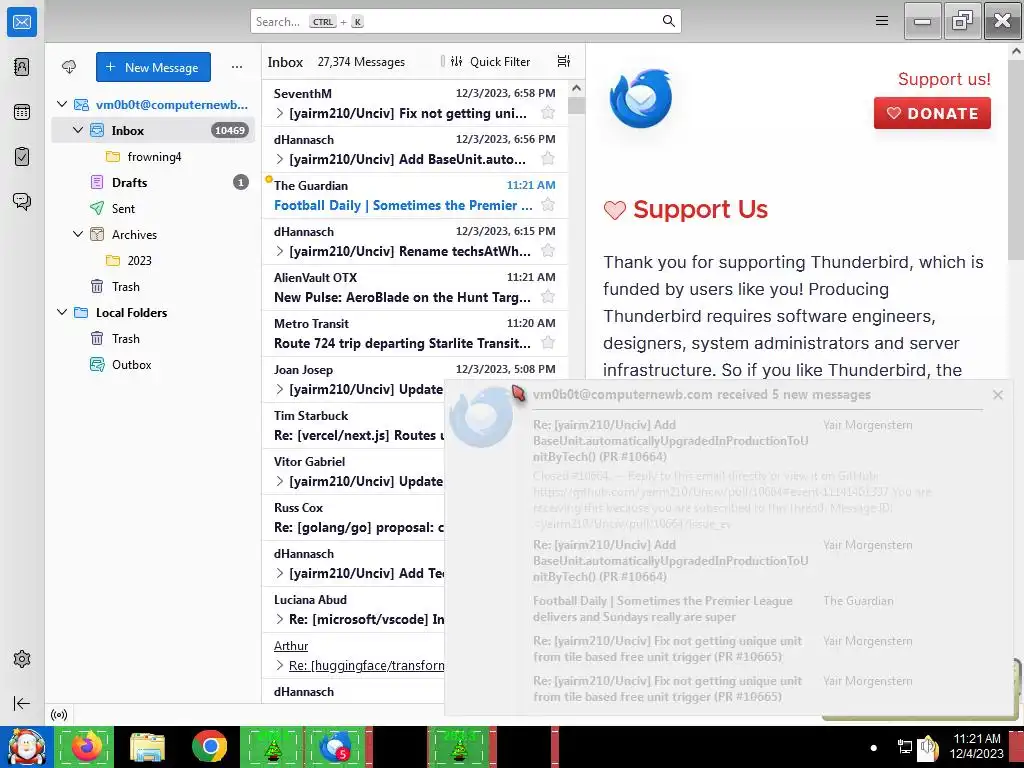Screen dimensions: 1024x768
Task: Expand dHannasch Rename techsAtWh thread
Action: pos(280,251)
